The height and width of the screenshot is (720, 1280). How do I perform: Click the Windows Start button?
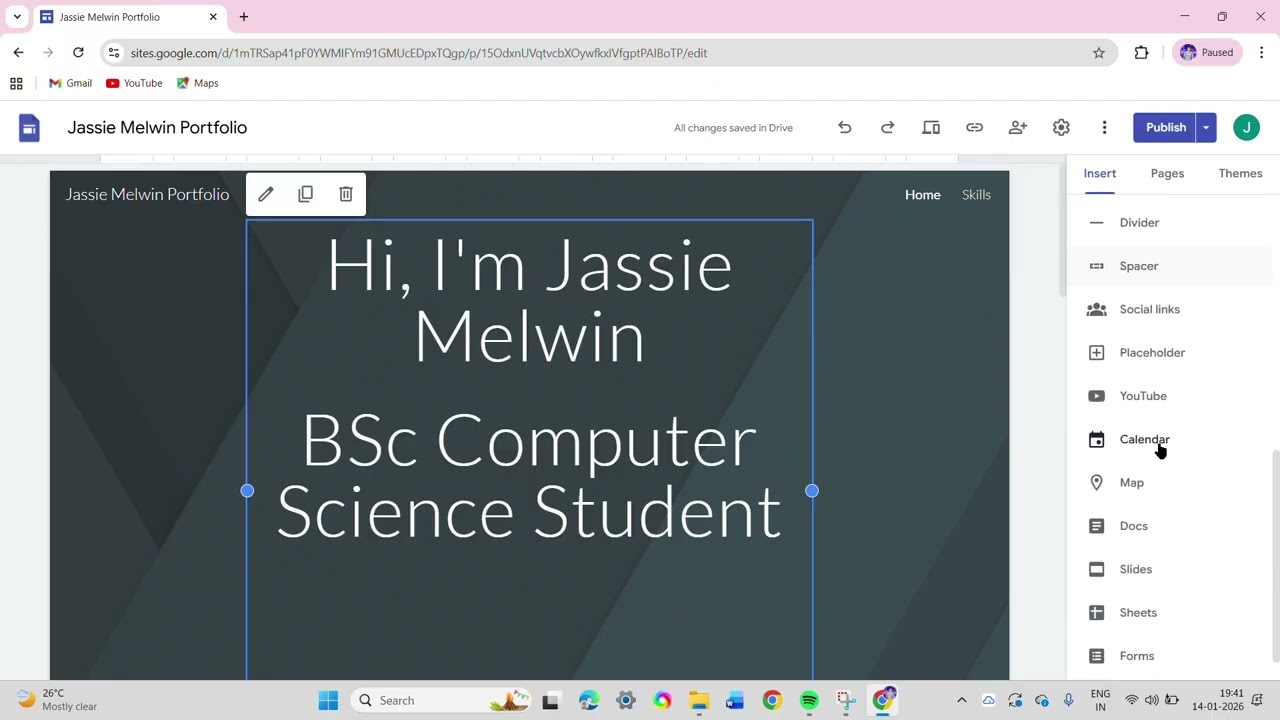[x=328, y=700]
